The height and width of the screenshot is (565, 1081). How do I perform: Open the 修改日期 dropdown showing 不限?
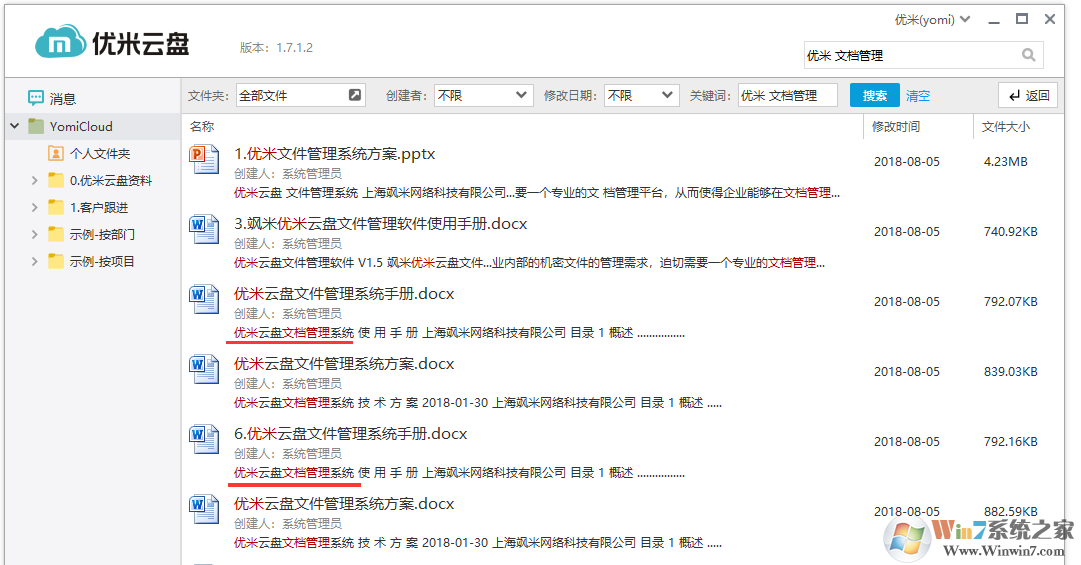pyautogui.click(x=641, y=95)
